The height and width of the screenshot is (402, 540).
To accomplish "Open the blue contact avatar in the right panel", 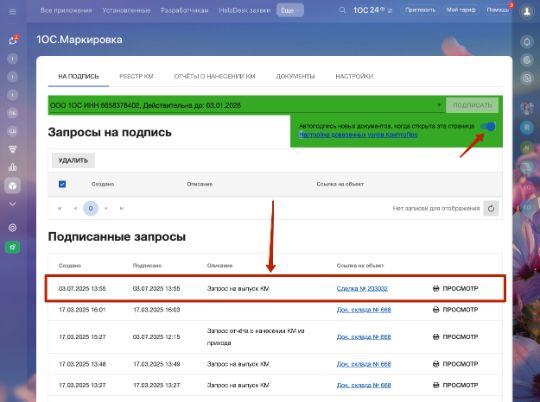I will [527, 128].
